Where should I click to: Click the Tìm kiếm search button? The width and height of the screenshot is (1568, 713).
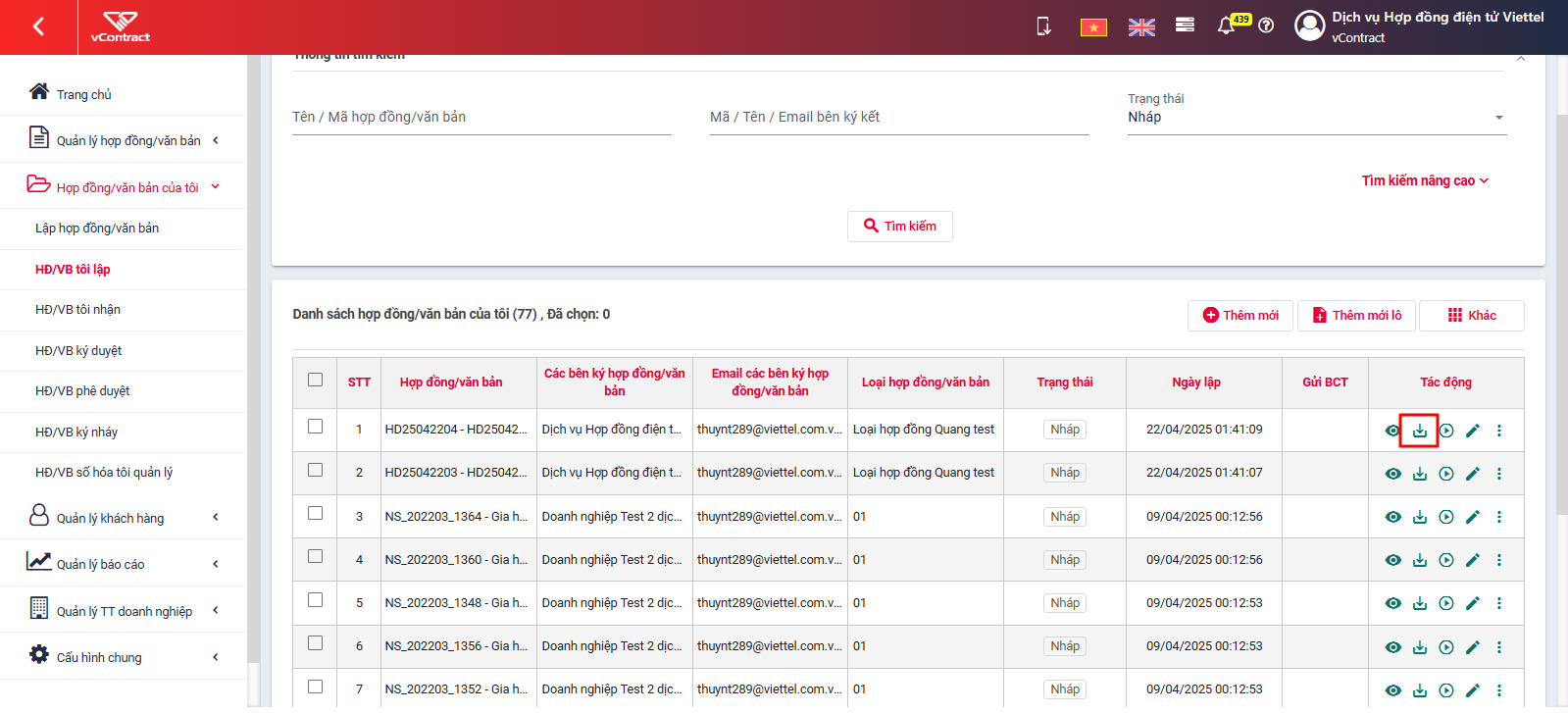click(899, 227)
